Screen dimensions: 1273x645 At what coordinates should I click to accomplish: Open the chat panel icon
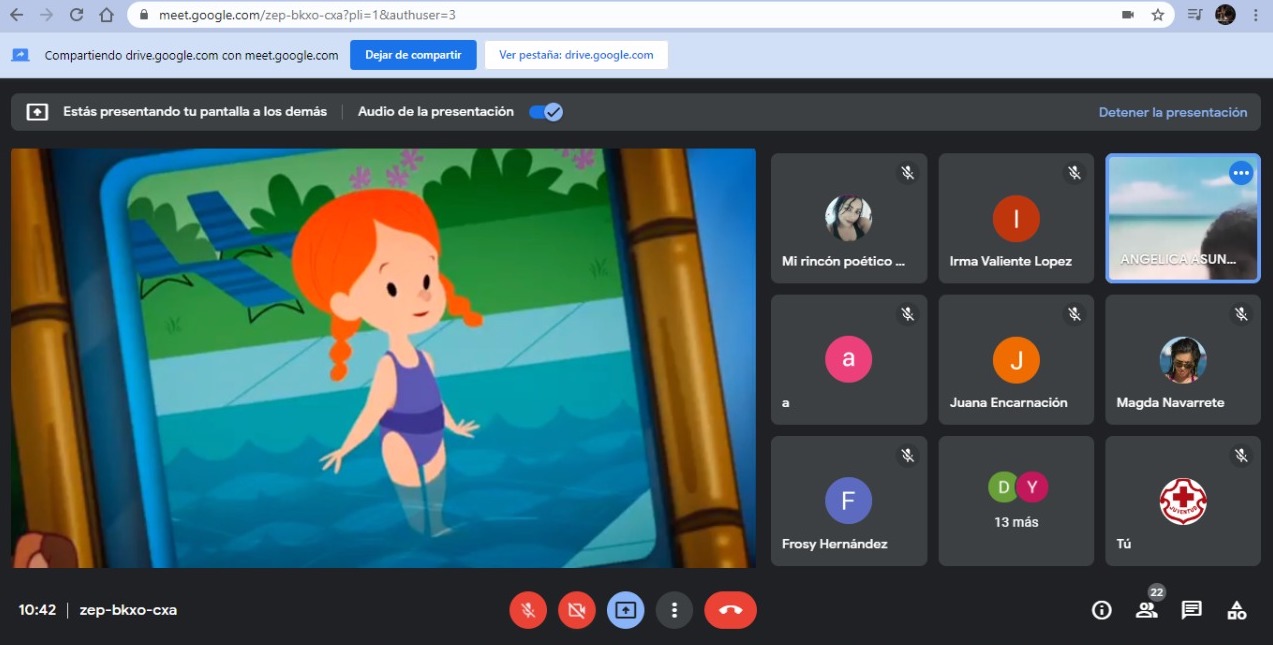[1191, 610]
